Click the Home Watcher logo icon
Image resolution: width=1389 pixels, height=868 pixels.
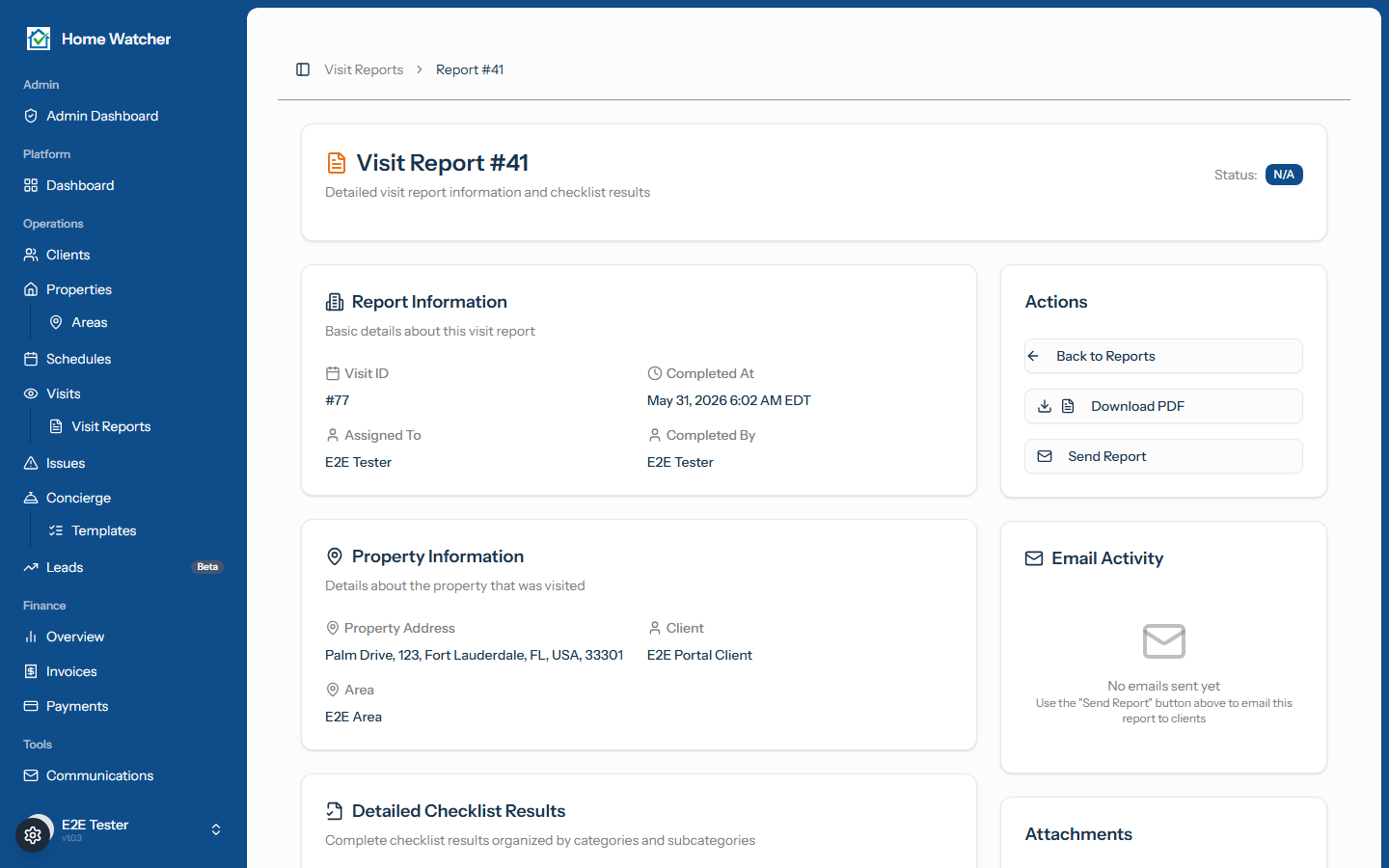click(39, 39)
